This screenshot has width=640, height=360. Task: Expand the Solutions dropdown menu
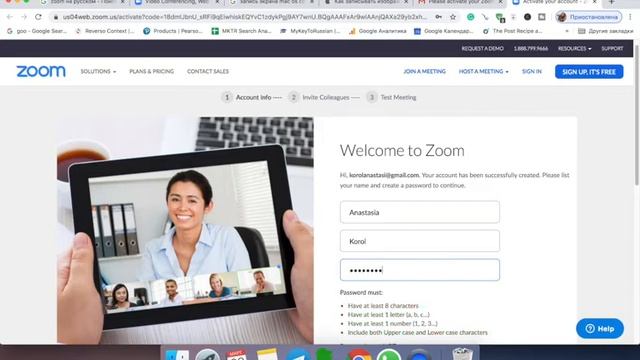98,71
